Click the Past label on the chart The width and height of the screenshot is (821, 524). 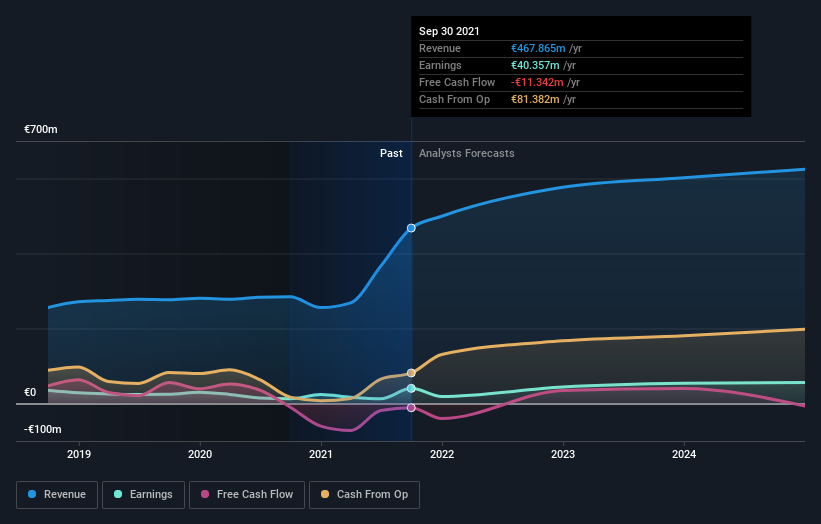pyautogui.click(x=391, y=153)
